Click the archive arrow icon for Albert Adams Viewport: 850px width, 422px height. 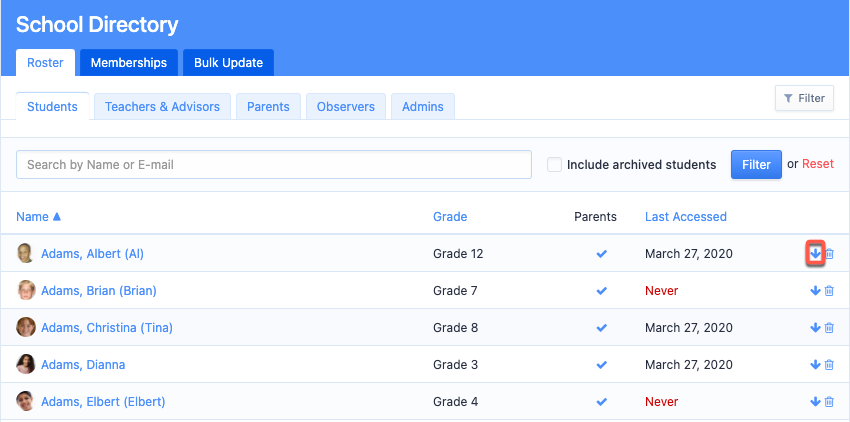(x=815, y=254)
